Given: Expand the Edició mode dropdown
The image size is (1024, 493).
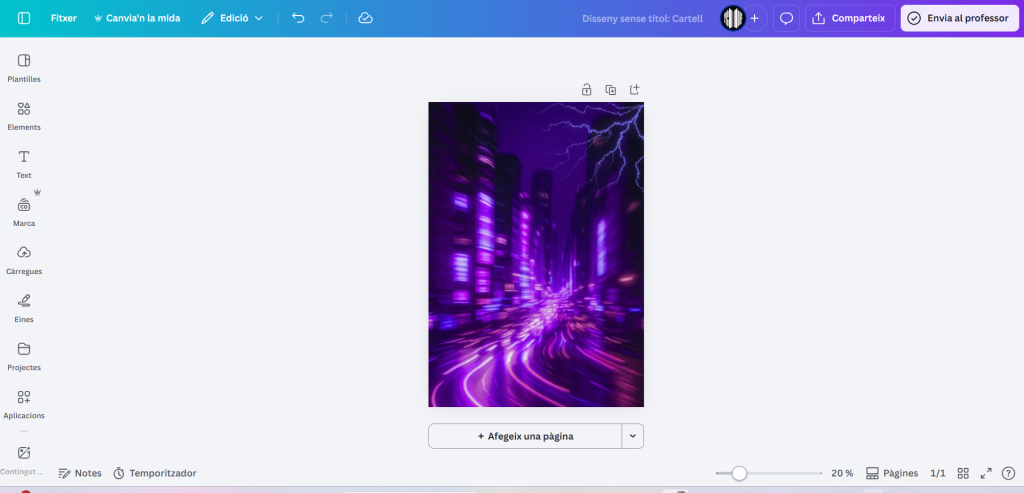Looking at the screenshot, I should click(x=232, y=18).
